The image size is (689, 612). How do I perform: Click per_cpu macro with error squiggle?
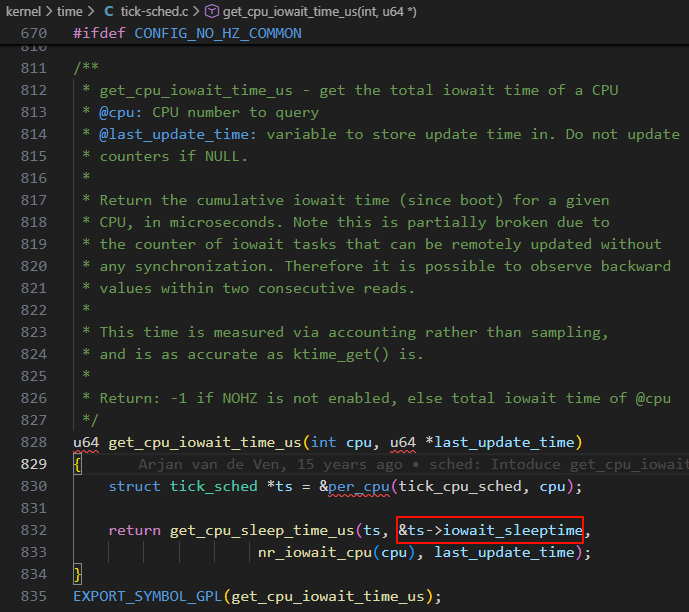click(x=359, y=486)
